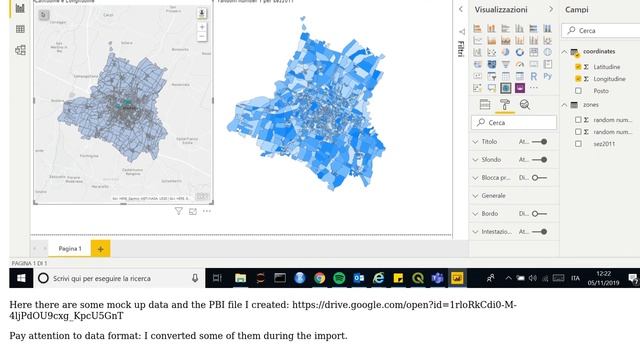Check the sez2011 field
Viewport: 640px width, 360px height.
tap(578, 144)
